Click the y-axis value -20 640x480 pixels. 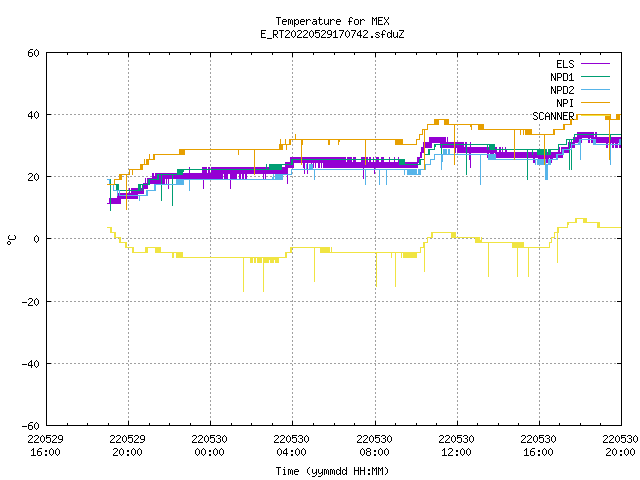tap(31, 302)
